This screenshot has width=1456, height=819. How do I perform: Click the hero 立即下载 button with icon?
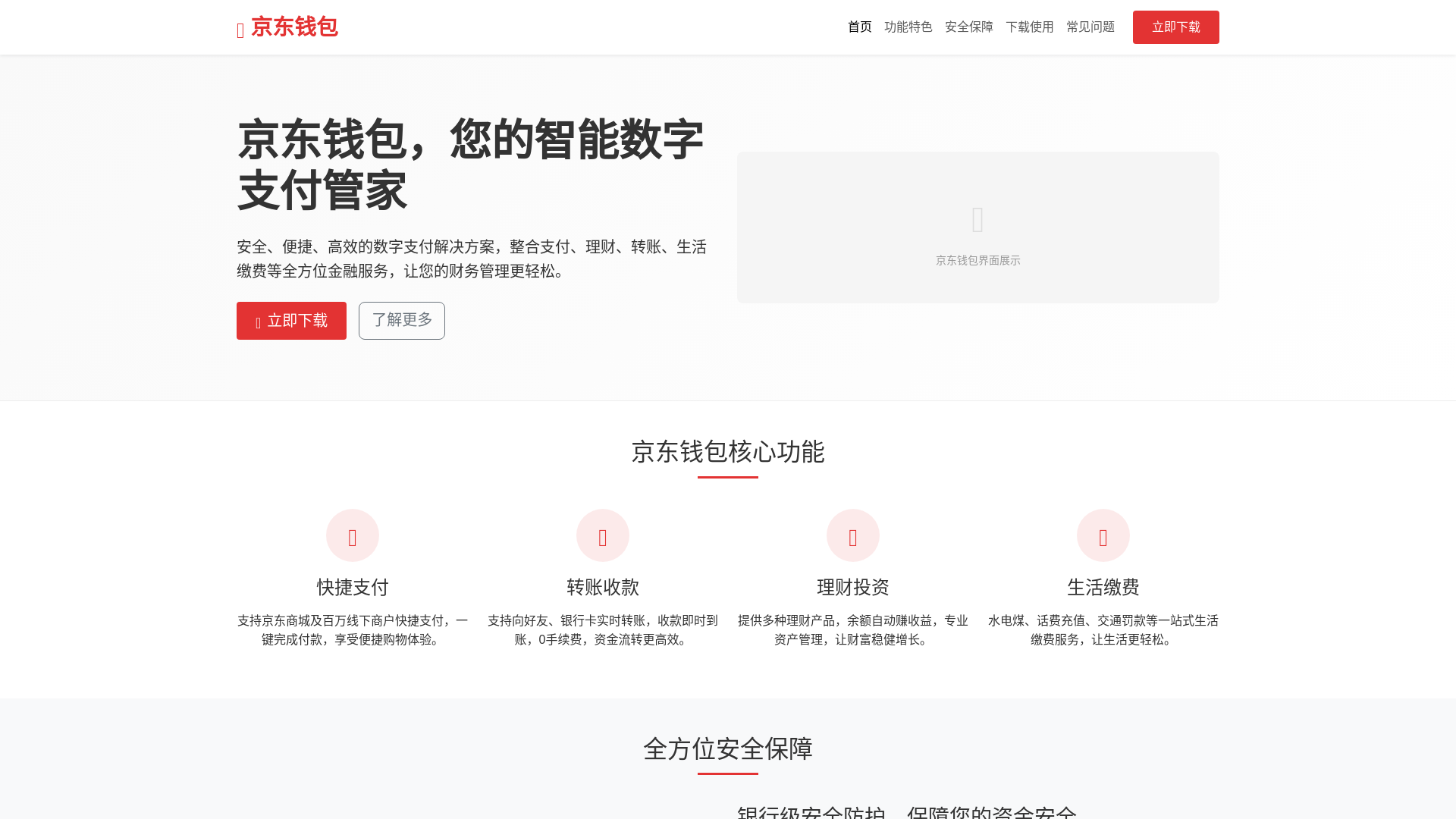click(291, 321)
